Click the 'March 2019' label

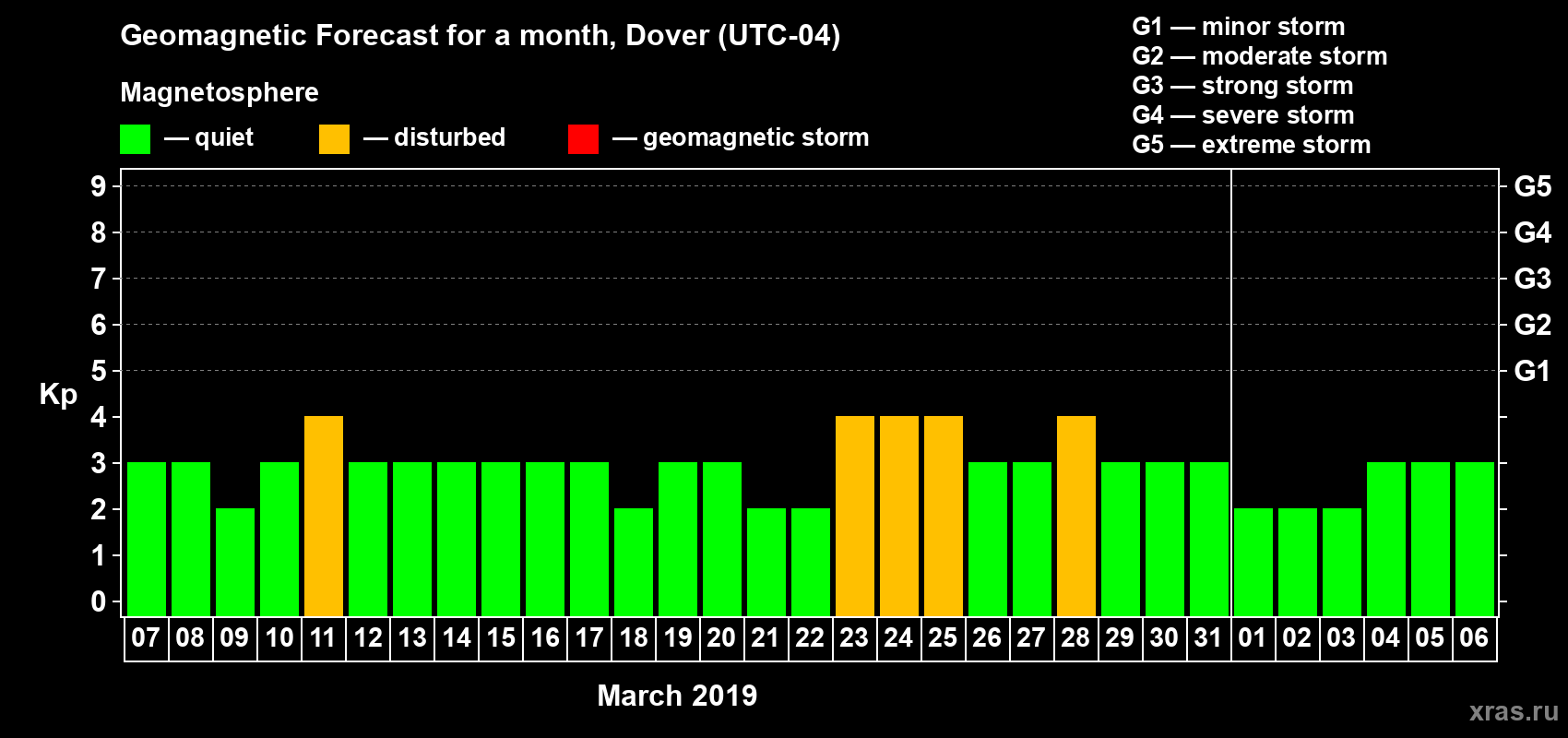click(677, 696)
